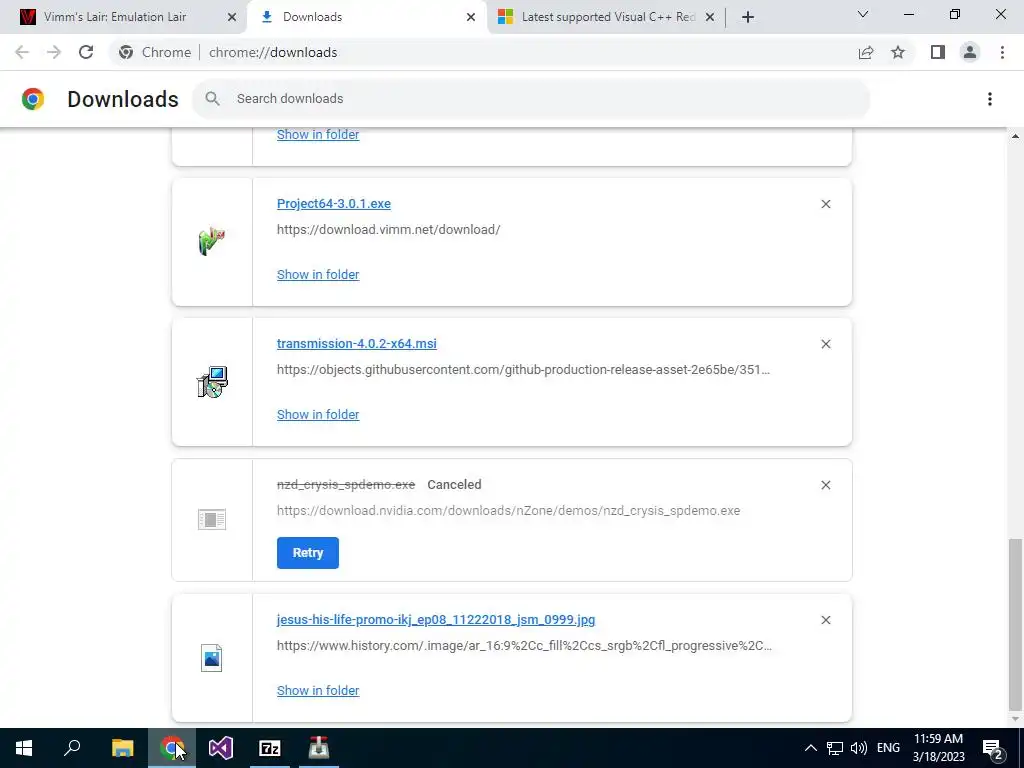Open the notification center icon

[993, 748]
